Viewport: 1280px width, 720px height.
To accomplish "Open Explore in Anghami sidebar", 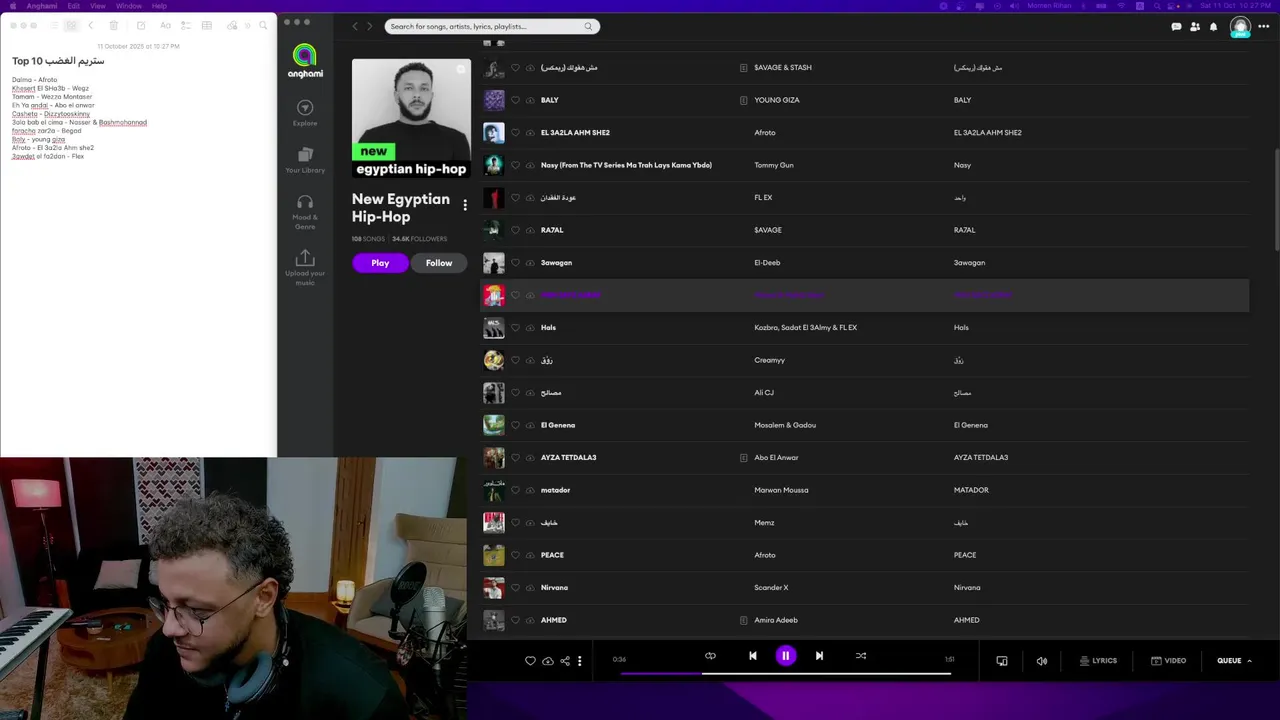I will tap(305, 112).
